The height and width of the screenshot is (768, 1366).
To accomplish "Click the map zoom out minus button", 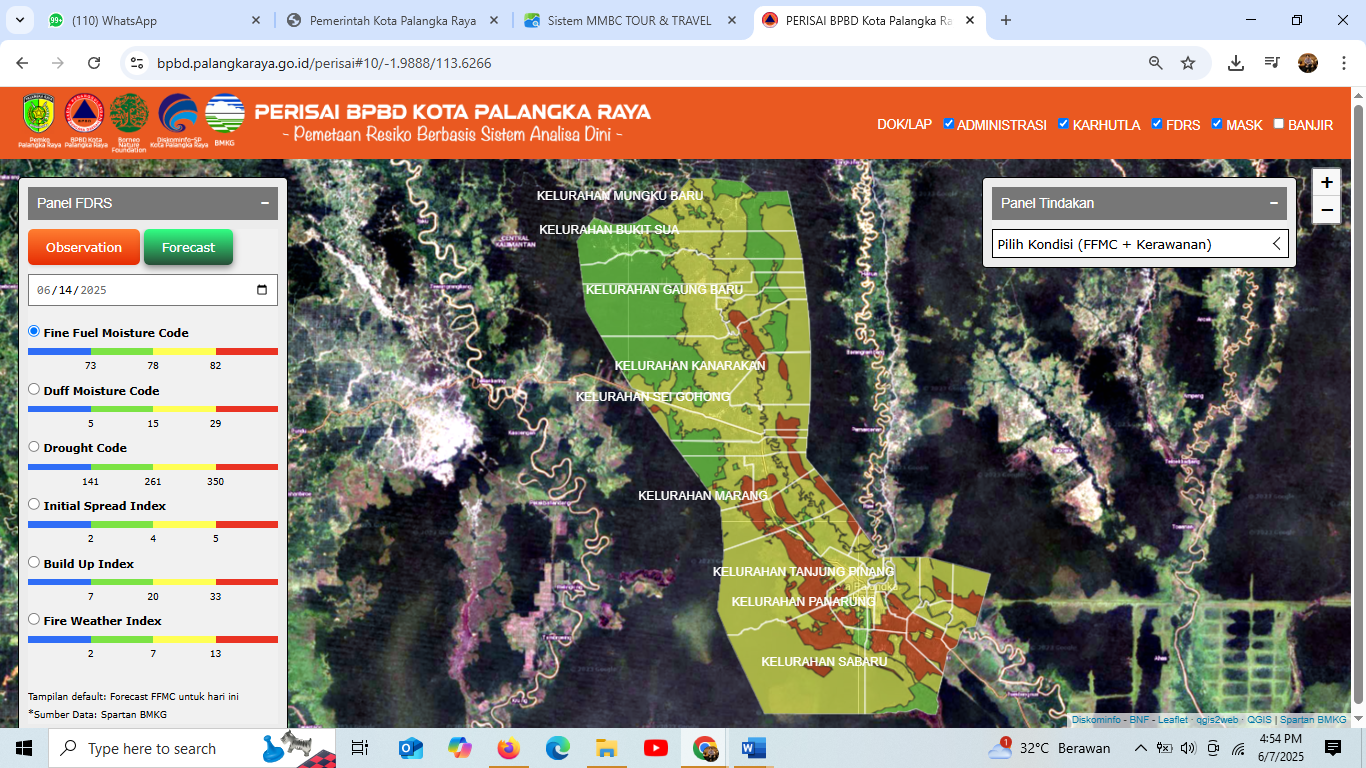I will click(1326, 210).
